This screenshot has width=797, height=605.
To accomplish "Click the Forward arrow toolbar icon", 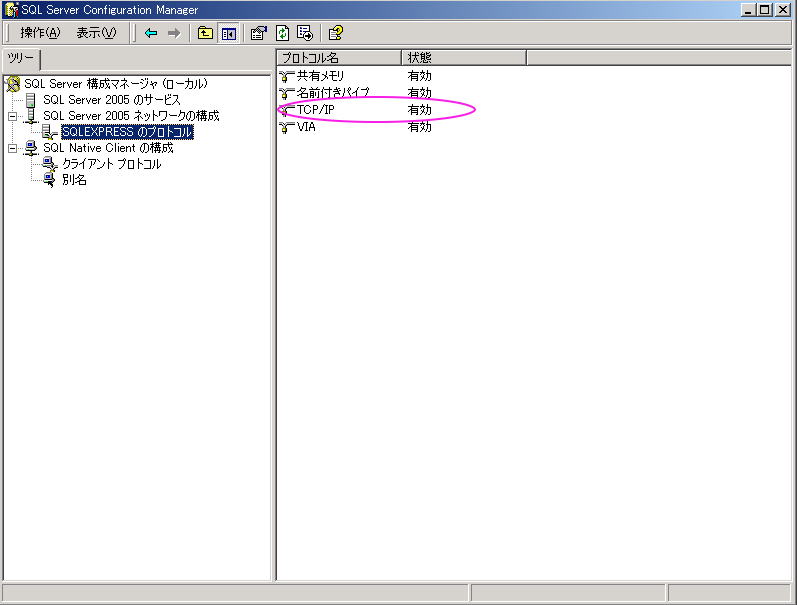I will tap(174, 33).
